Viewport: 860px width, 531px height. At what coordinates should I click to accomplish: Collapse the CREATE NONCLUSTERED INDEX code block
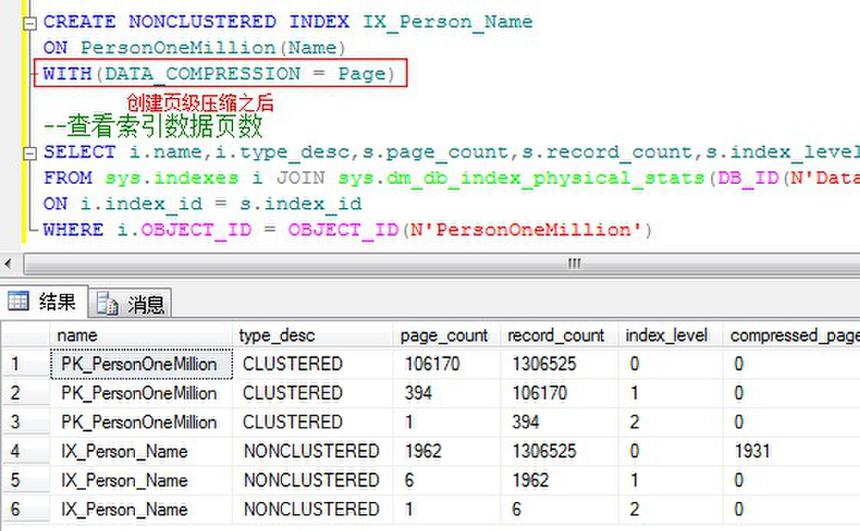(x=30, y=22)
